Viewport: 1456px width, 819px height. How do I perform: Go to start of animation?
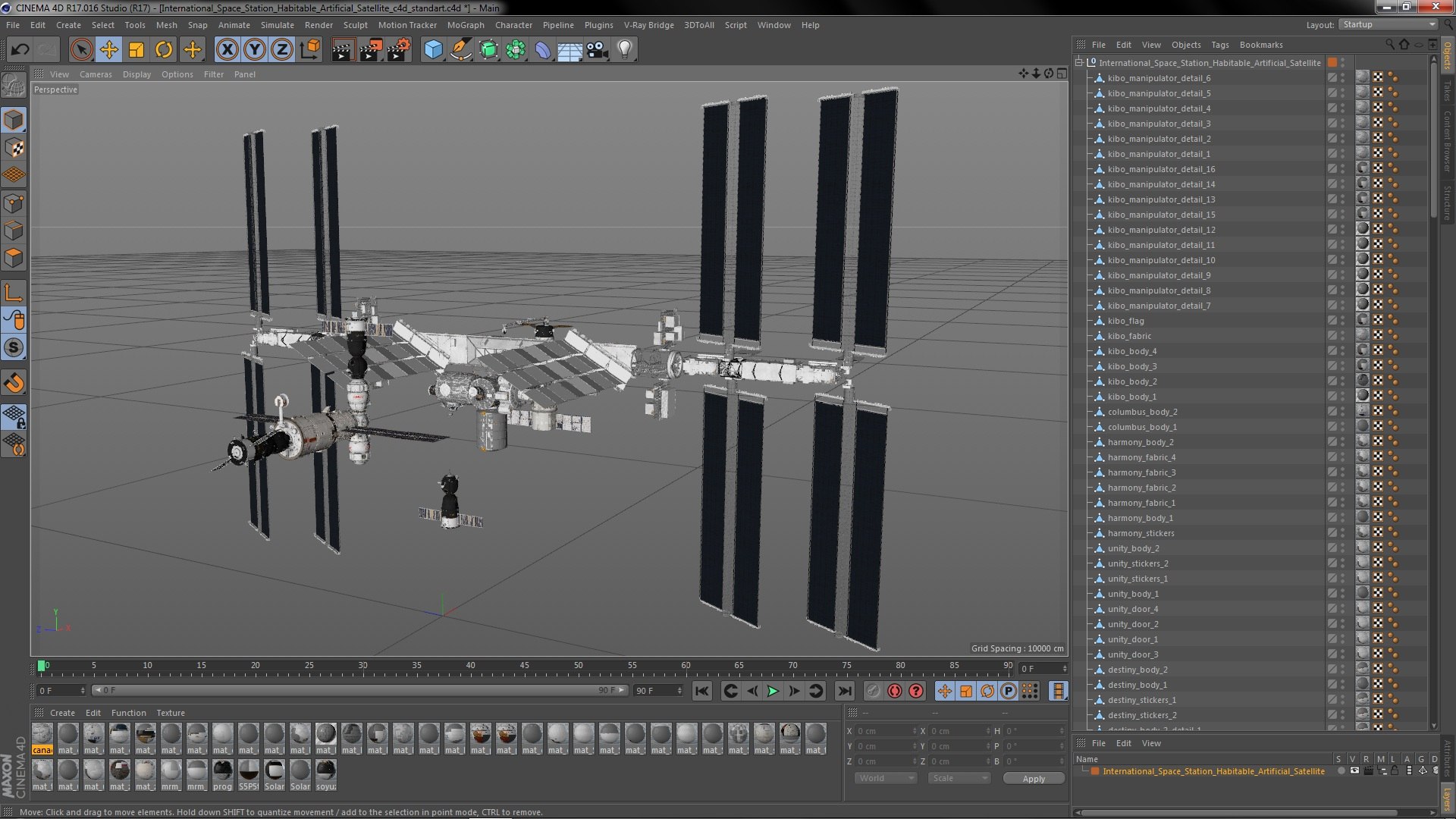click(702, 691)
